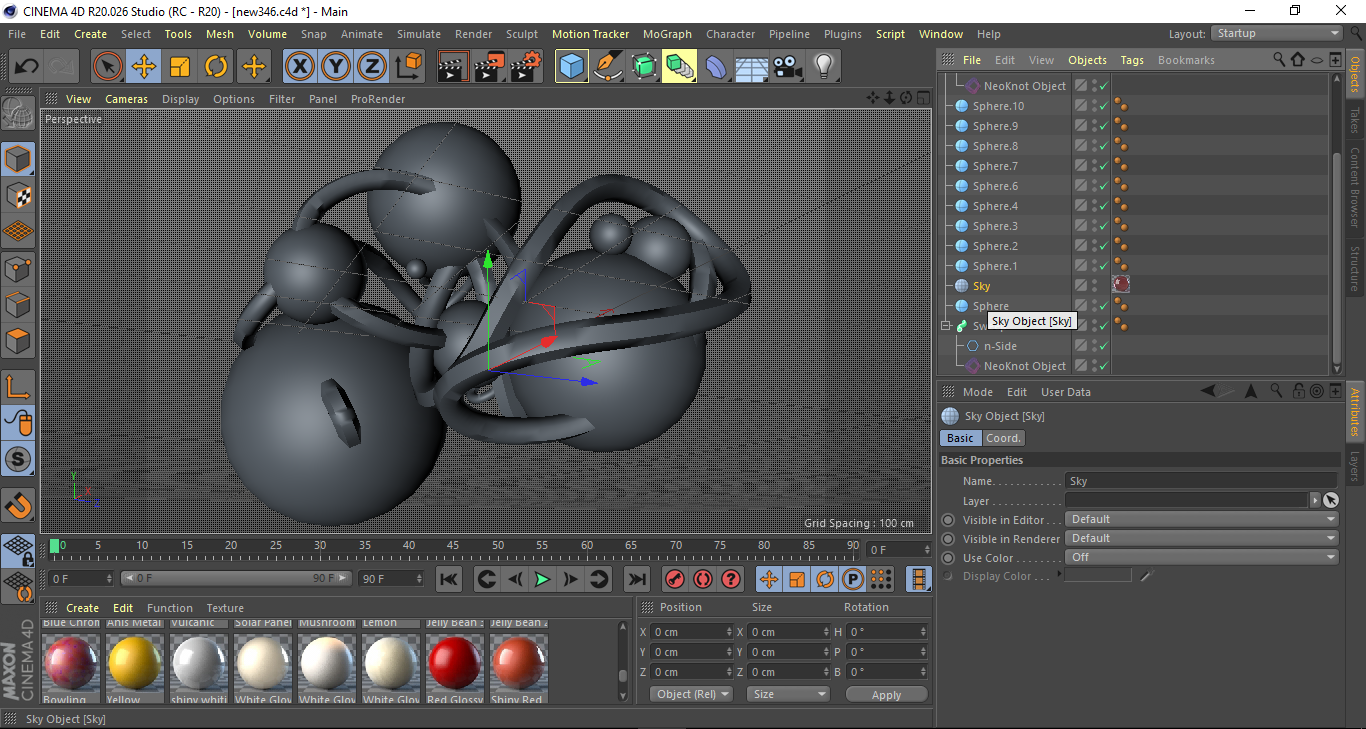Toggle Use Color keyframe circle
Image resolution: width=1366 pixels, height=729 pixels.
pyautogui.click(x=948, y=558)
